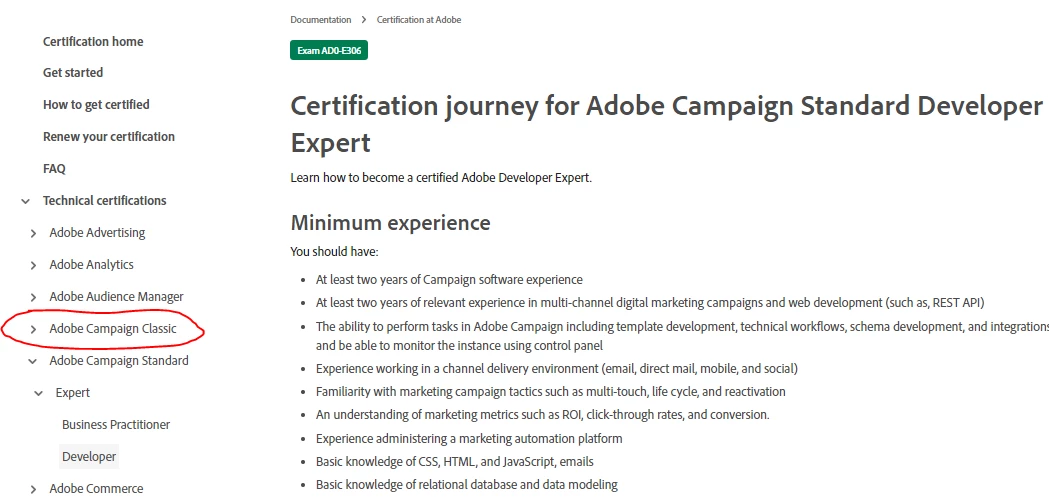This screenshot has height=498, width=1049.
Task: Expand the Adobe Commerce chevron
Action: [33, 490]
